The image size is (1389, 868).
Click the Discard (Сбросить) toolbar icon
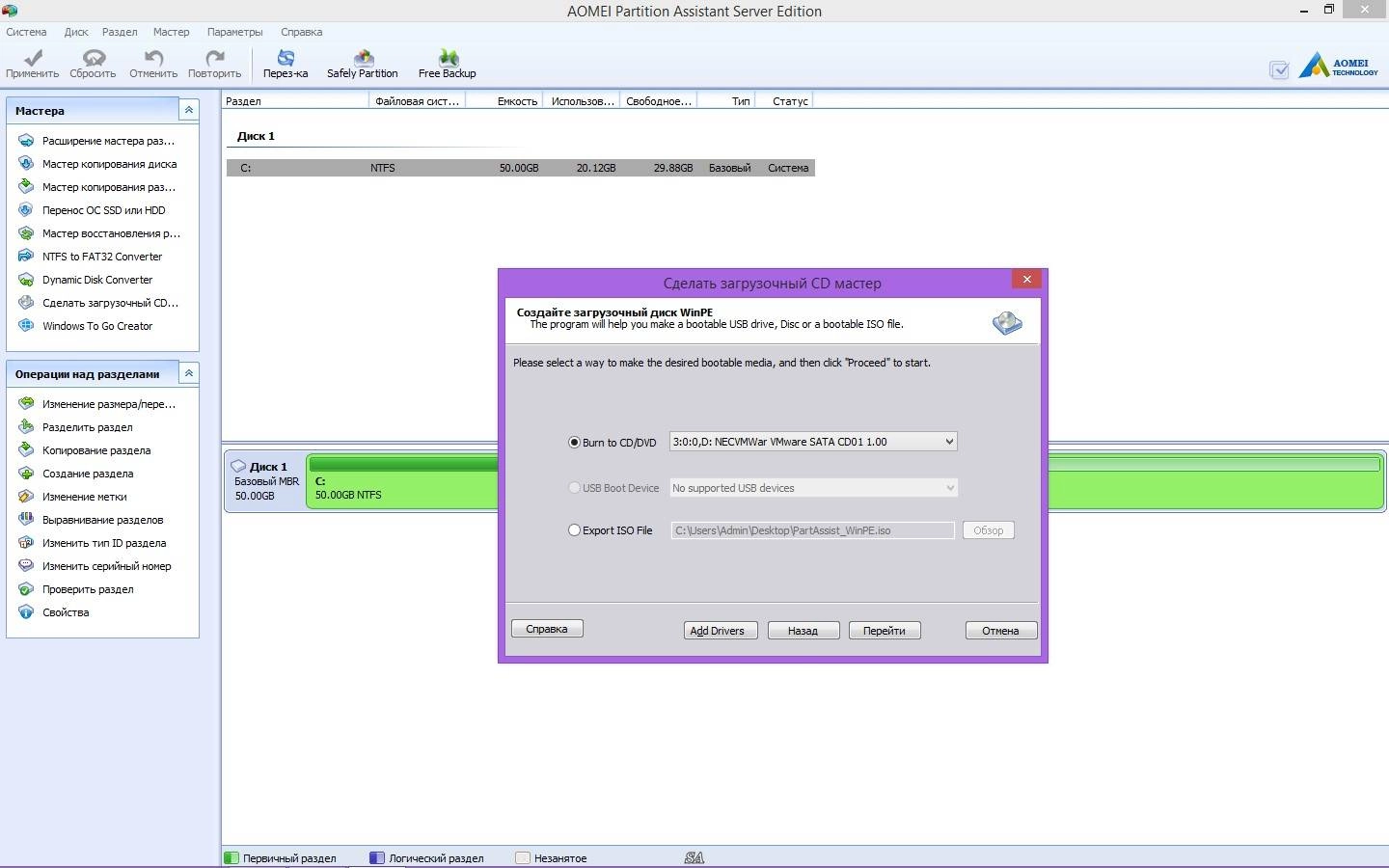(93, 58)
